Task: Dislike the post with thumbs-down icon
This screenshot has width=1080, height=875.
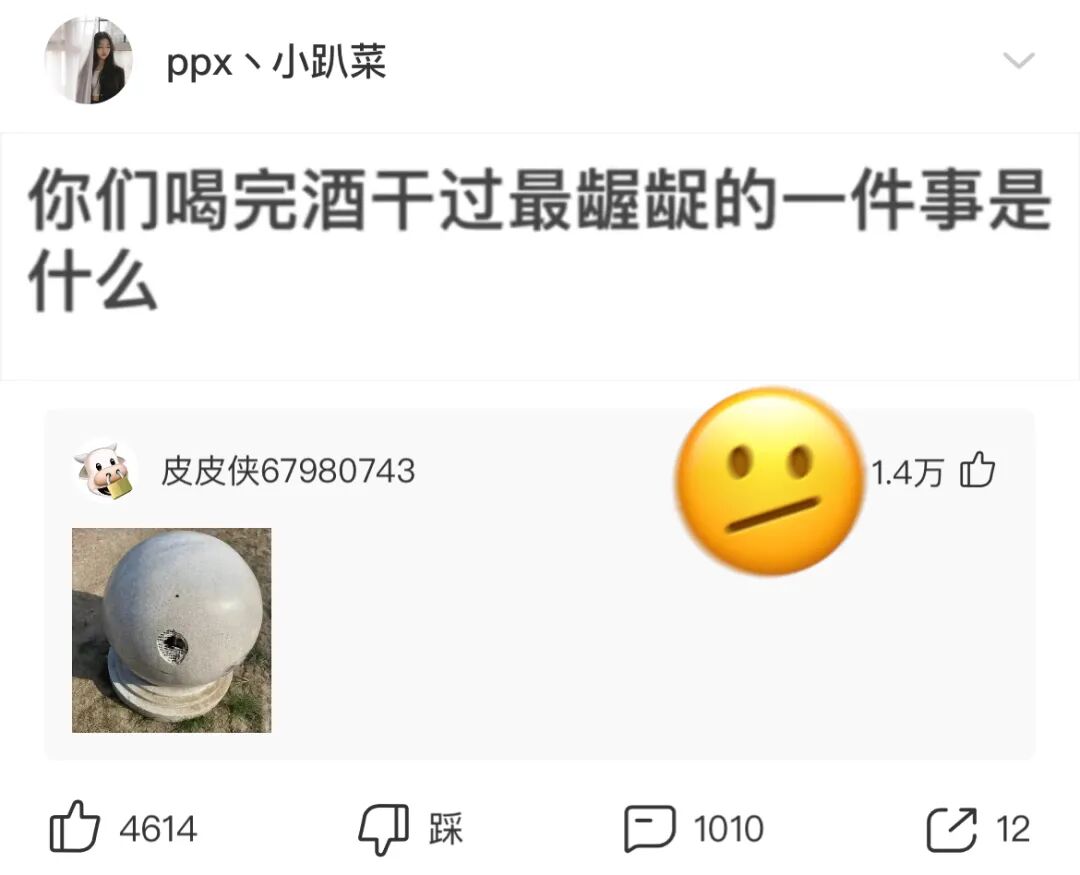Action: coord(384,830)
